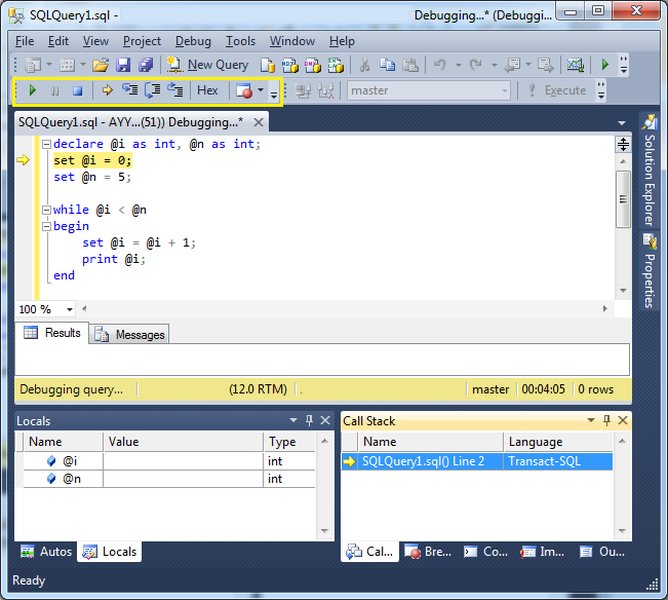Switch to the Immediate Window tab
Image resolution: width=668 pixels, height=600 pixels.
[x=542, y=551]
